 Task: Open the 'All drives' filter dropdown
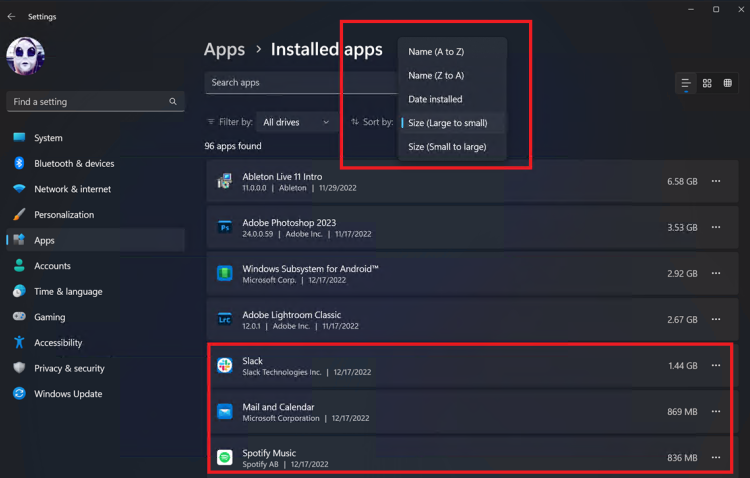pyautogui.click(x=296, y=122)
